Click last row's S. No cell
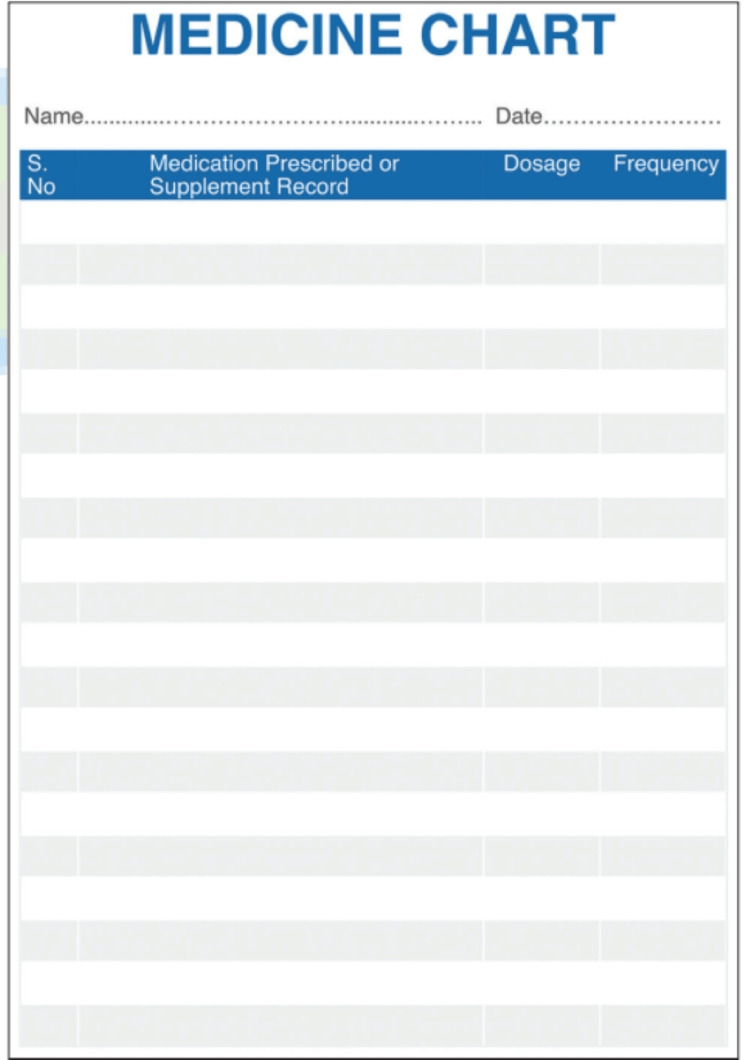Image resolution: width=750 pixels, height=1060 pixels. 49,1026
